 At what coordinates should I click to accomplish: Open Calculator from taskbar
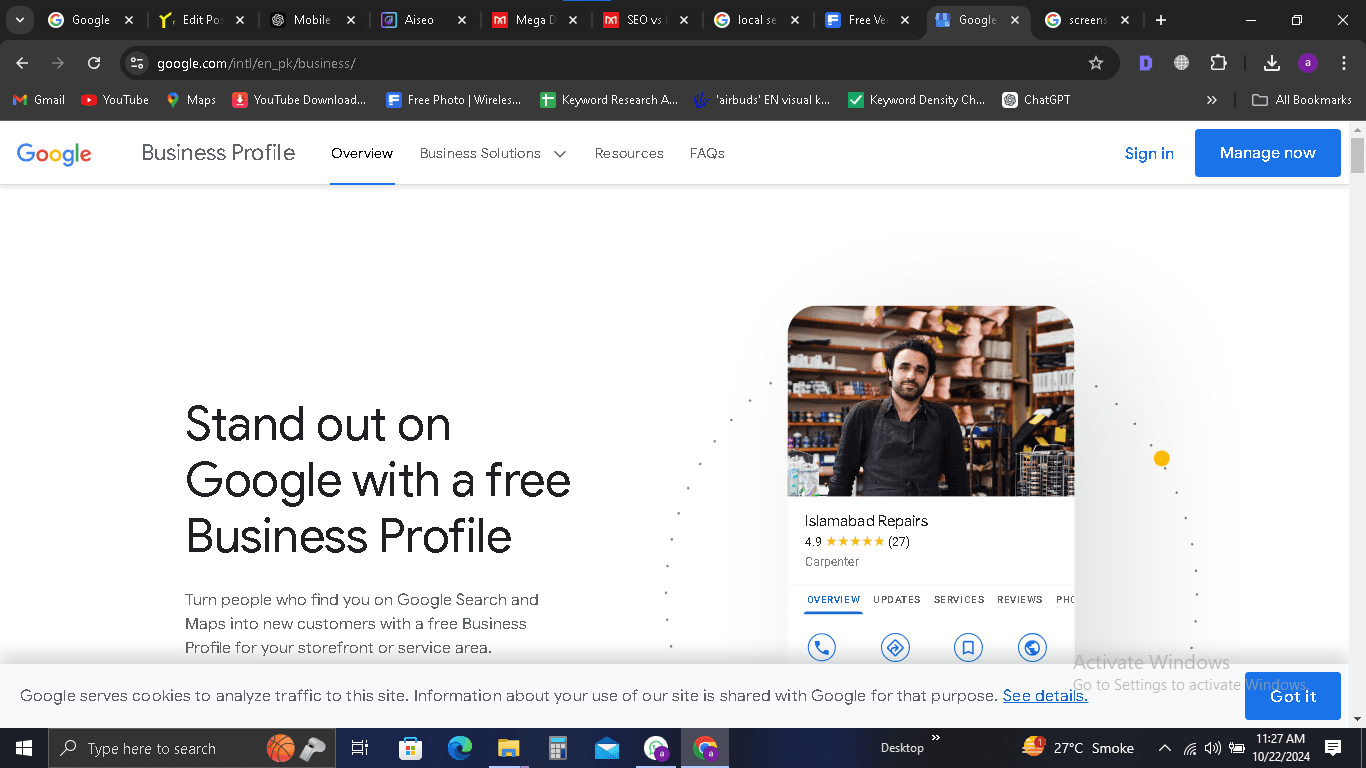click(557, 748)
